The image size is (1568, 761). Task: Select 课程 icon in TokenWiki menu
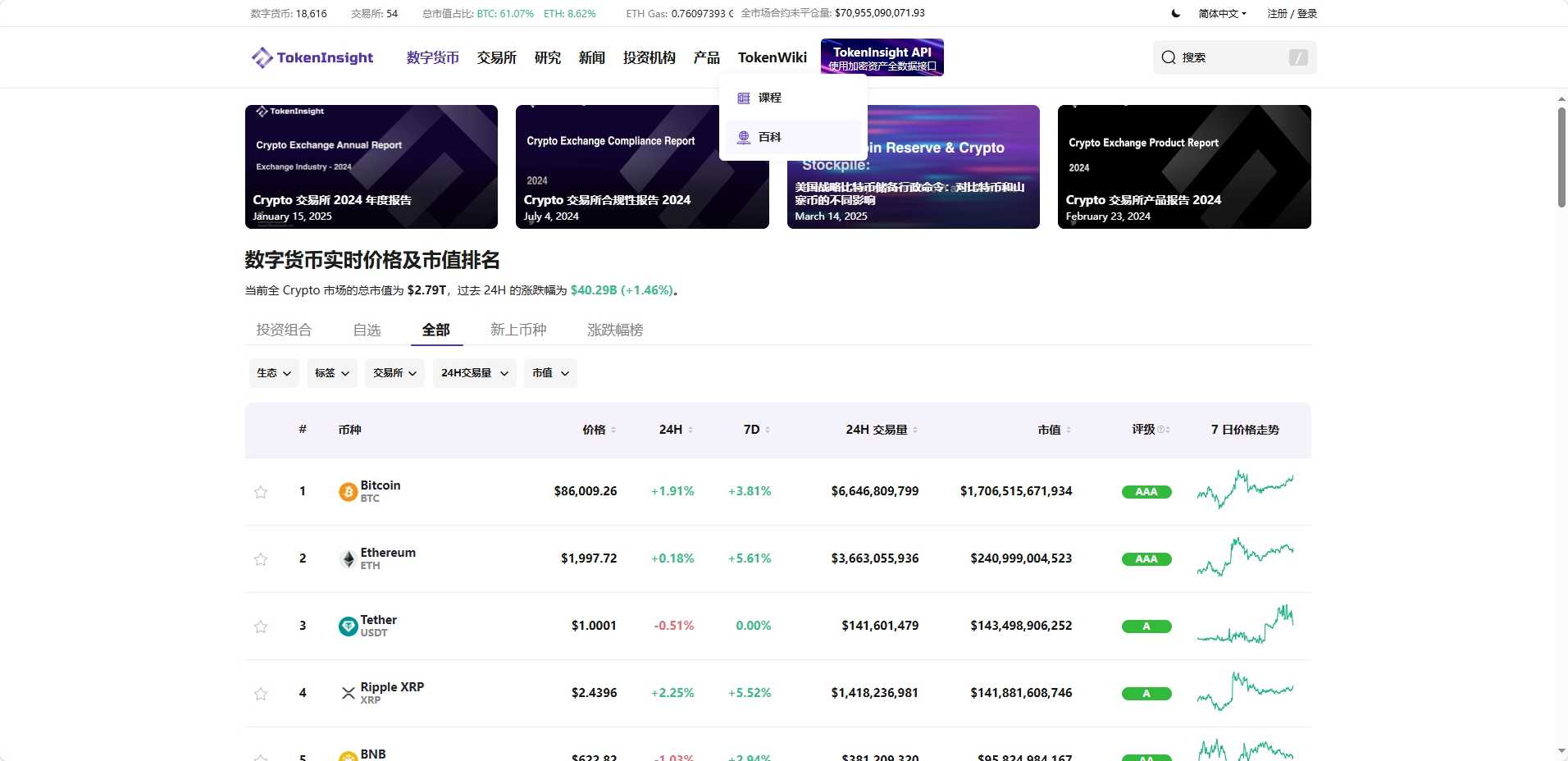click(744, 98)
